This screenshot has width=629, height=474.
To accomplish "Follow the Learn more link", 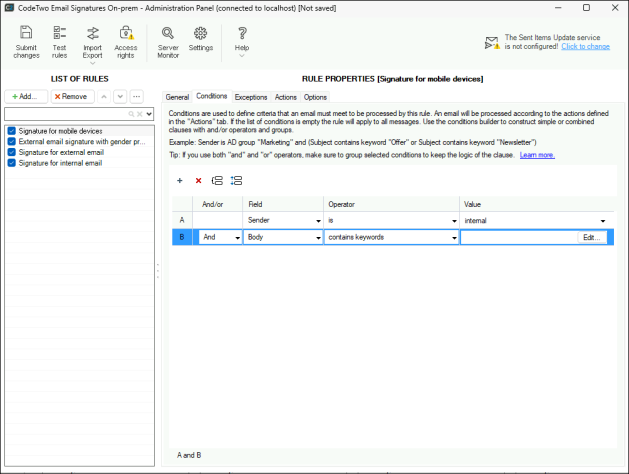I will pyautogui.click(x=537, y=155).
